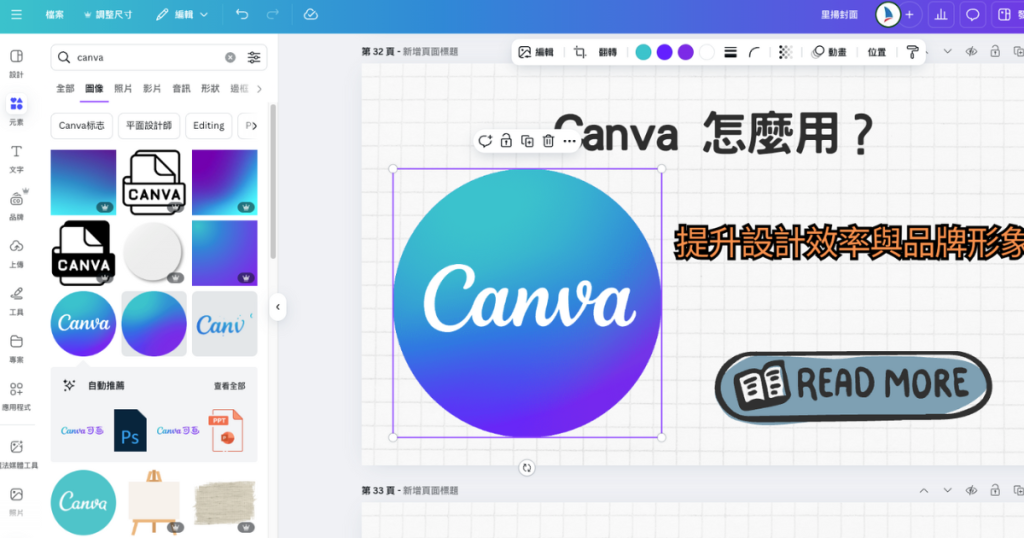Clear the search field text
The height and width of the screenshot is (538, 1024).
point(231,57)
